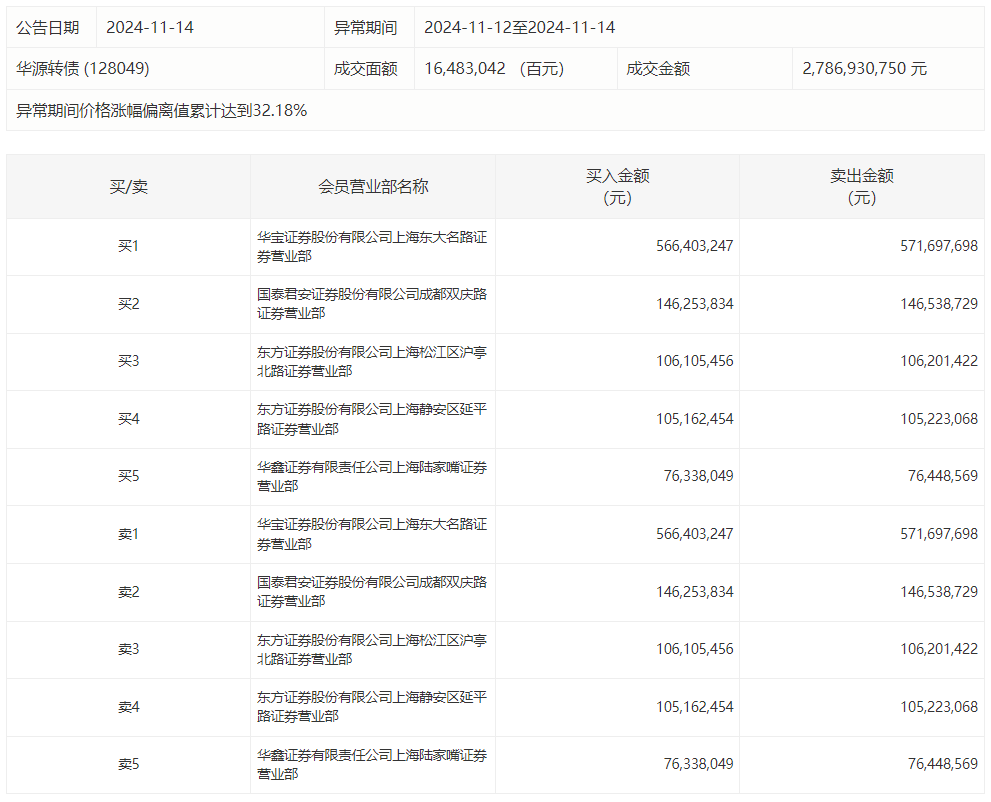
Task: Select sell amount 105,223,068 in the 卖4 row
Action: pos(939,708)
